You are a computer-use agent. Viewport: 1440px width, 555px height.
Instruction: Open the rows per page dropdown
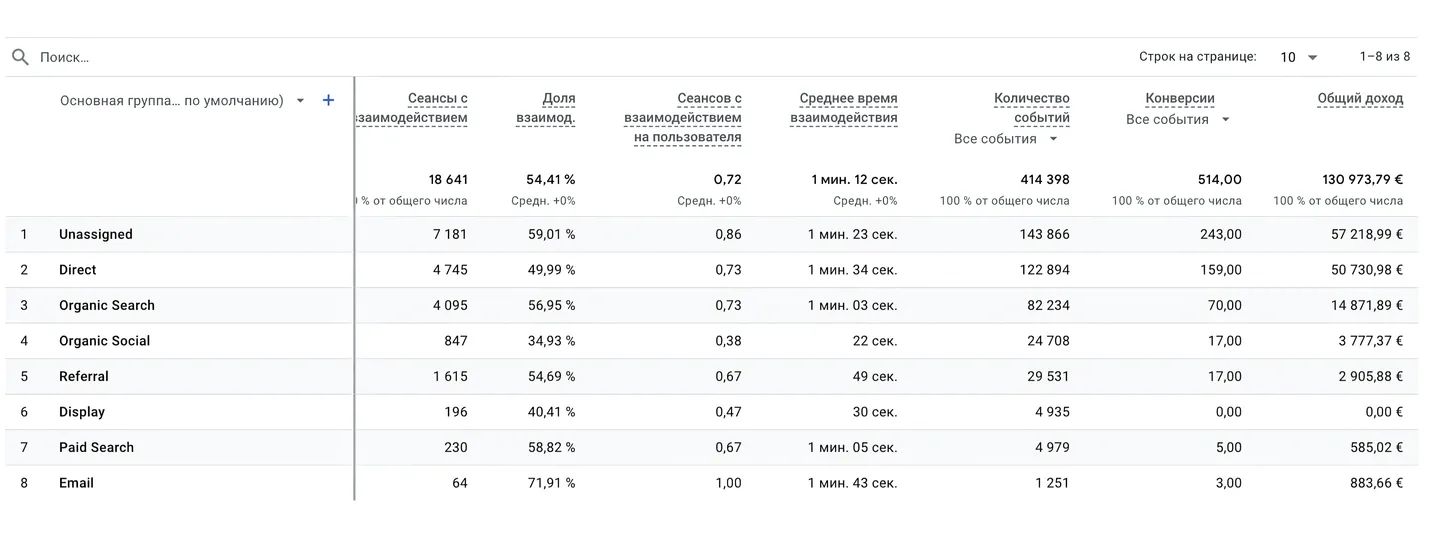point(1299,57)
